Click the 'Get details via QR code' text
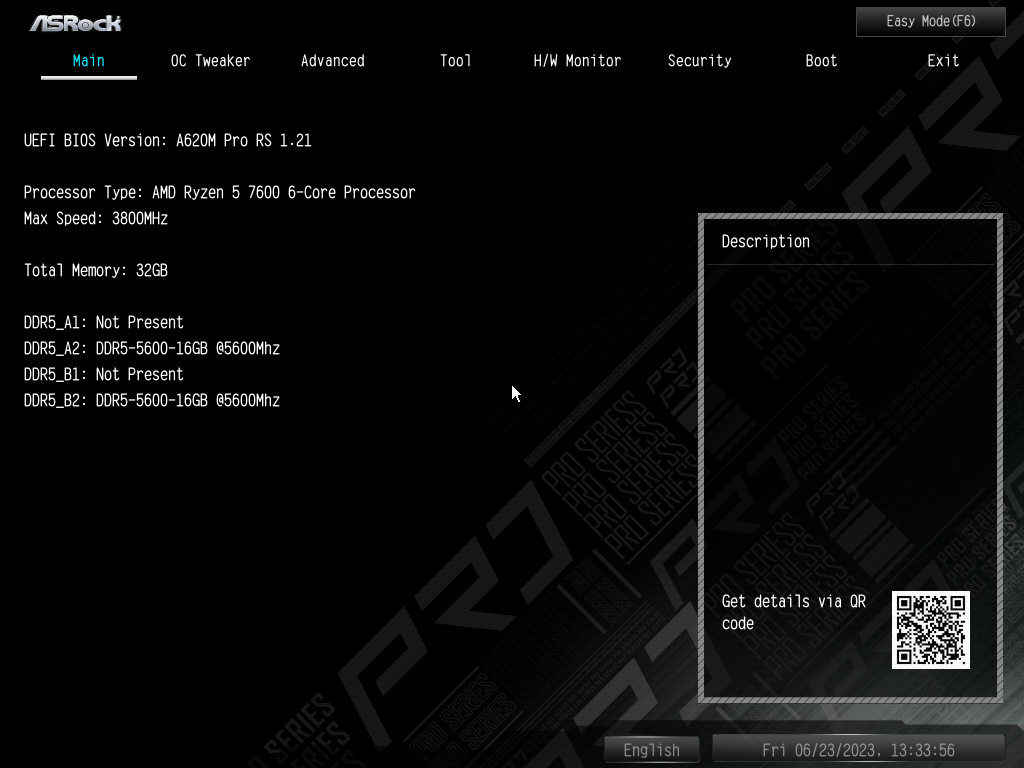Viewport: 1024px width, 768px height. pos(793,612)
